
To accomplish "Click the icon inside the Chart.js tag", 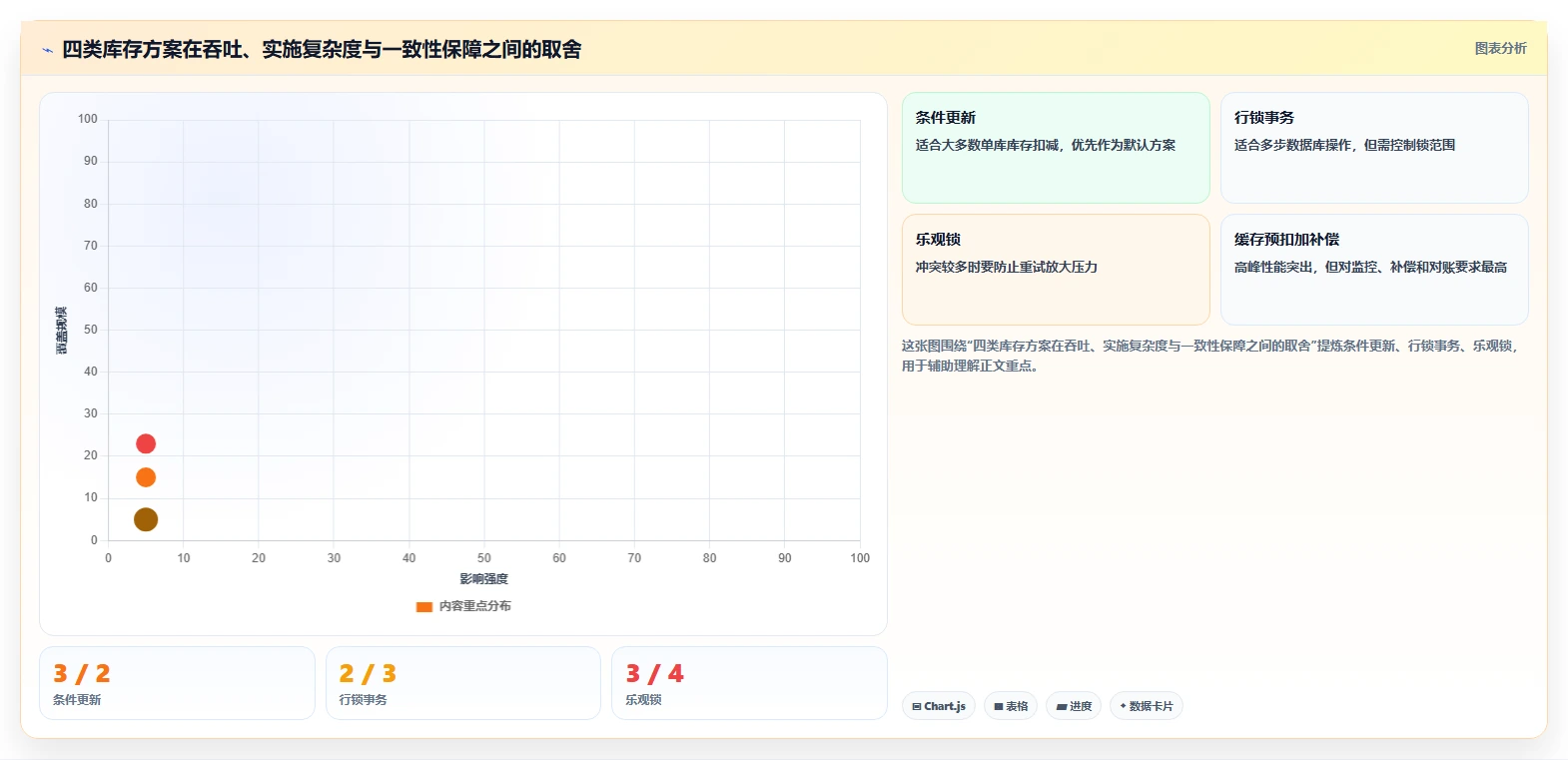I will click(917, 707).
